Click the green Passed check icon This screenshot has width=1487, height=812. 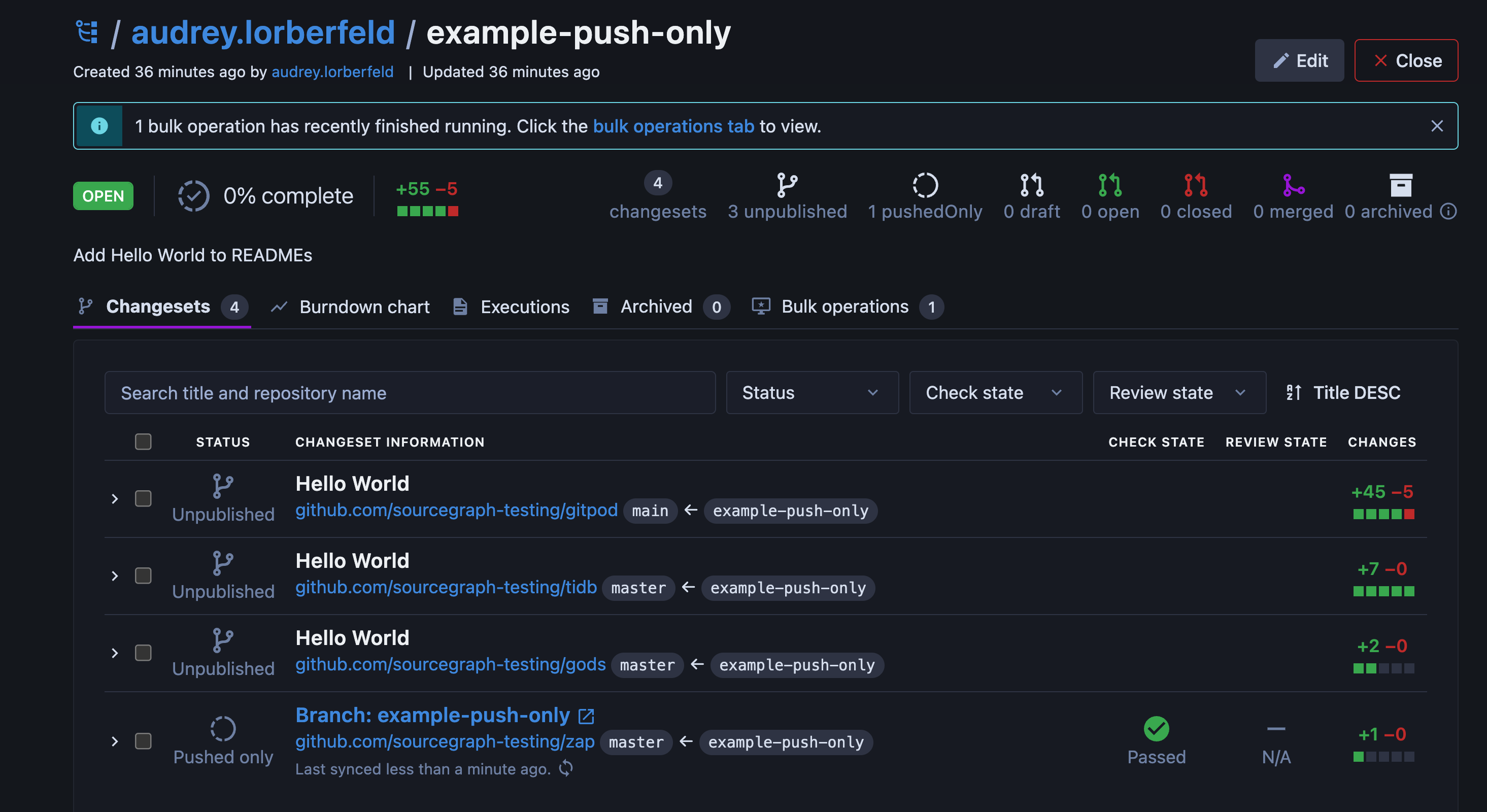(1156, 728)
